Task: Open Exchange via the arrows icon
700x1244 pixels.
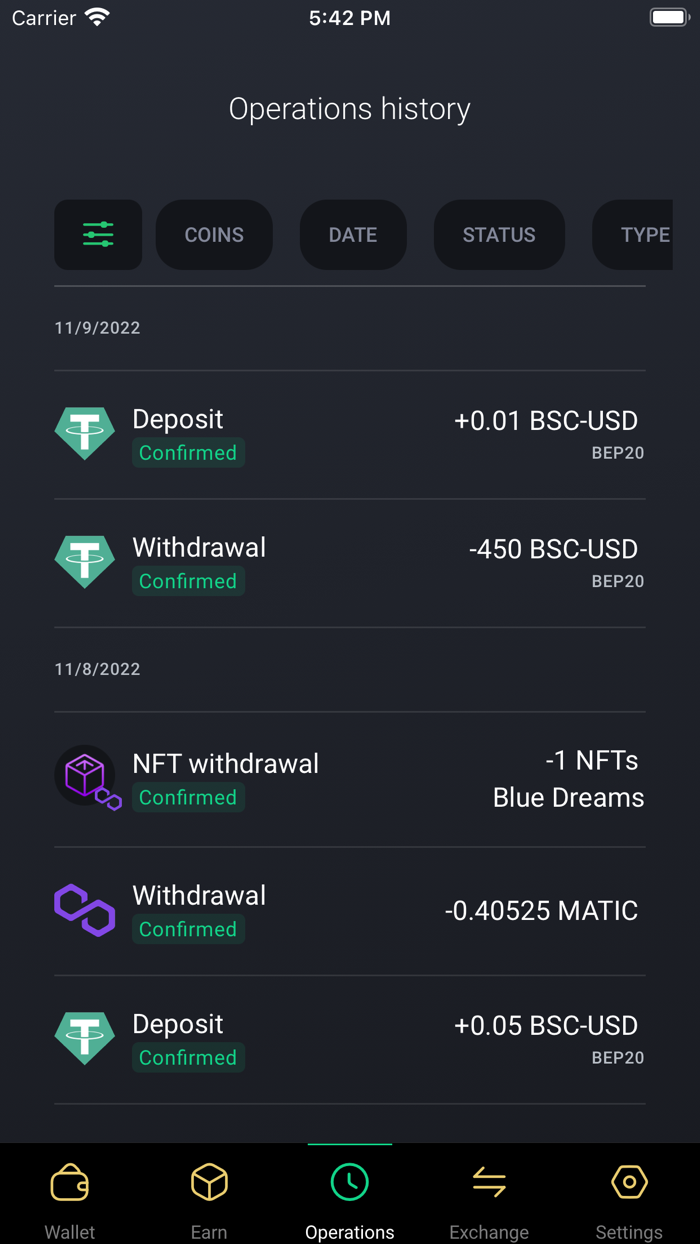Action: coord(489,1181)
